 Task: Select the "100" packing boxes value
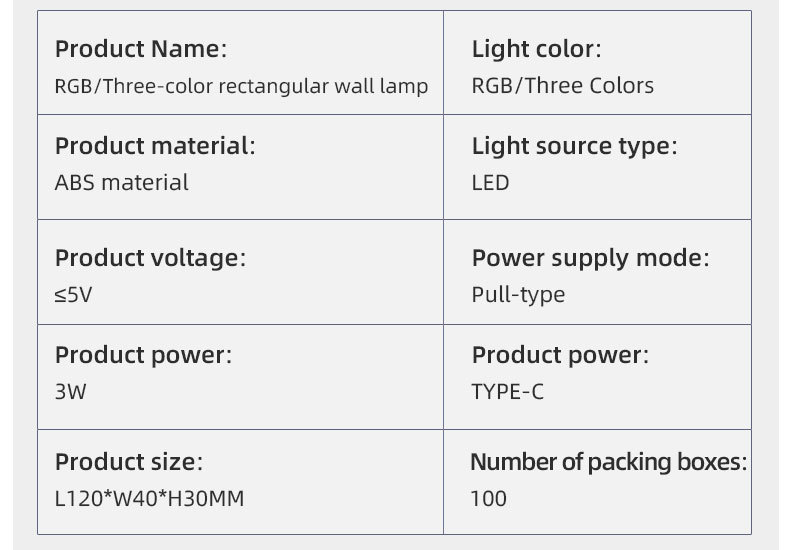(x=488, y=498)
